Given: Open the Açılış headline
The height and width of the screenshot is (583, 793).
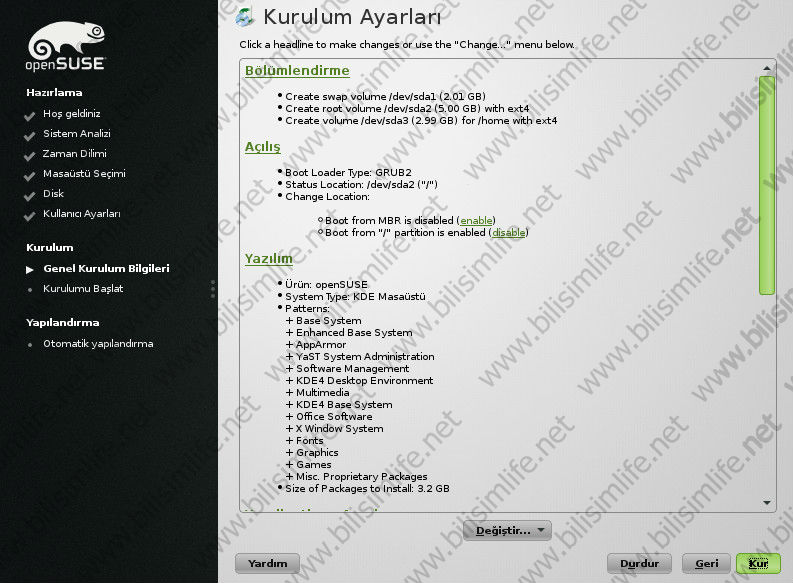Looking at the screenshot, I should pyautogui.click(x=262, y=147).
